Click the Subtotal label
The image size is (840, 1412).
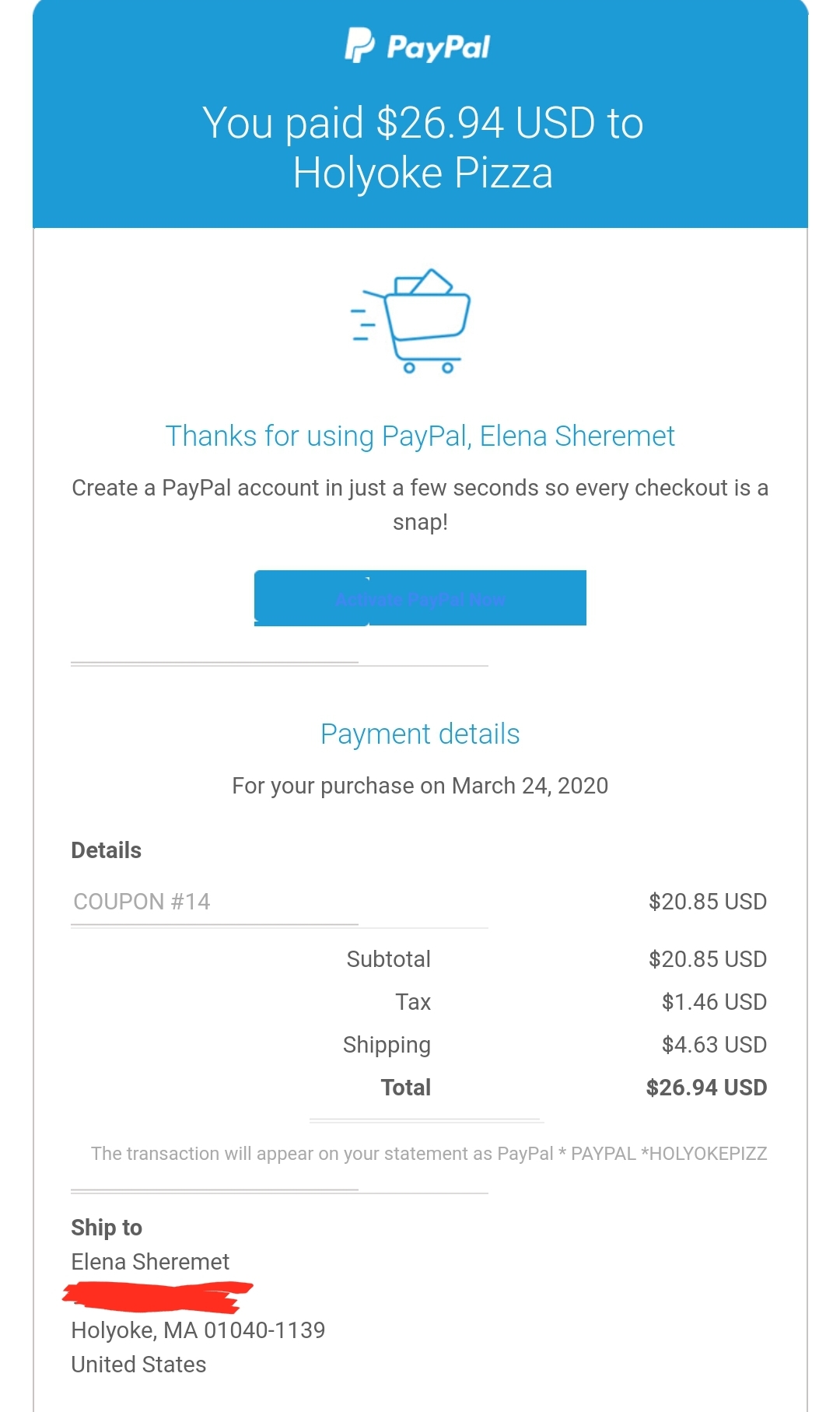coord(388,959)
